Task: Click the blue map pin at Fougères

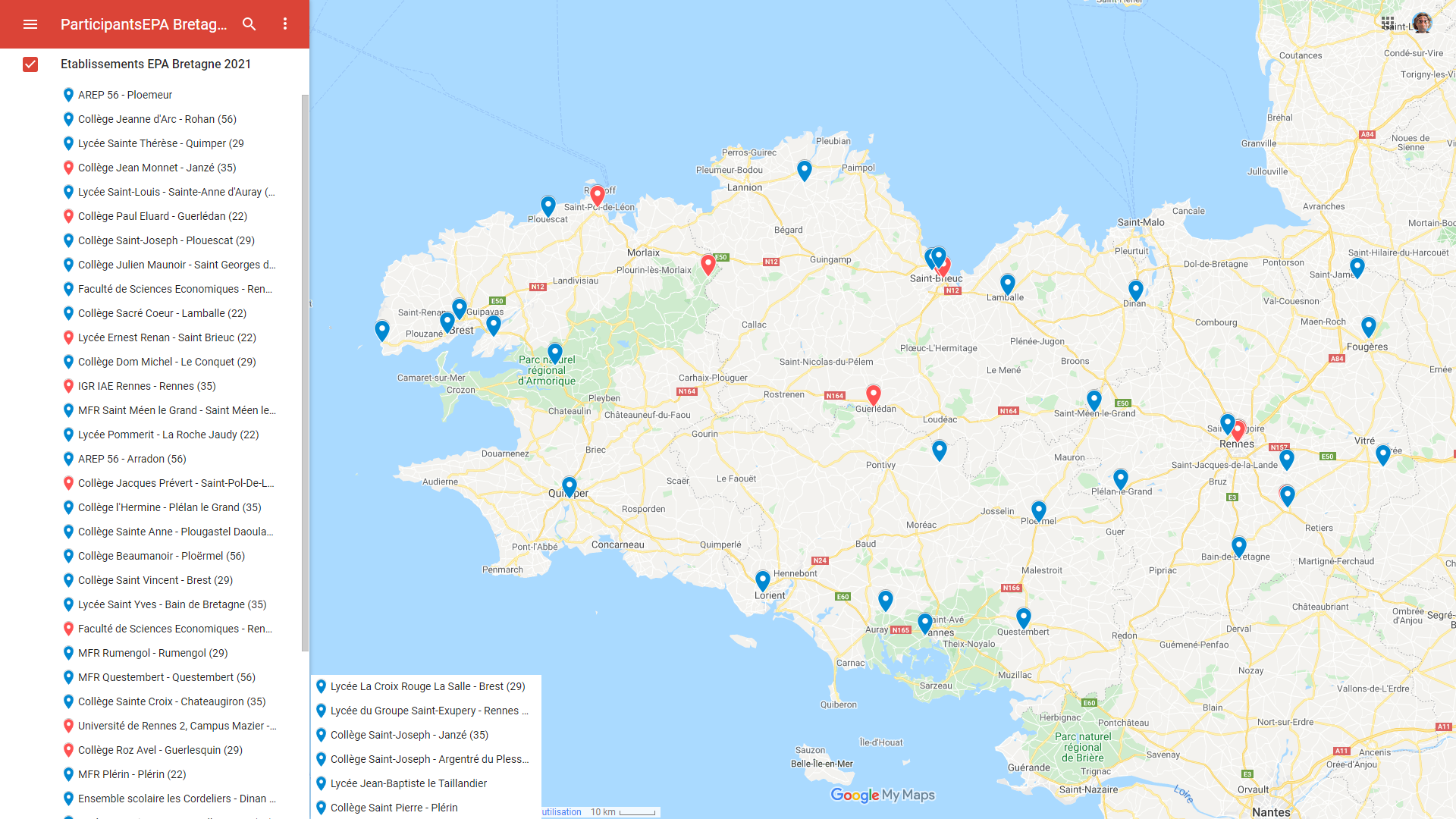Action: click(x=1369, y=327)
